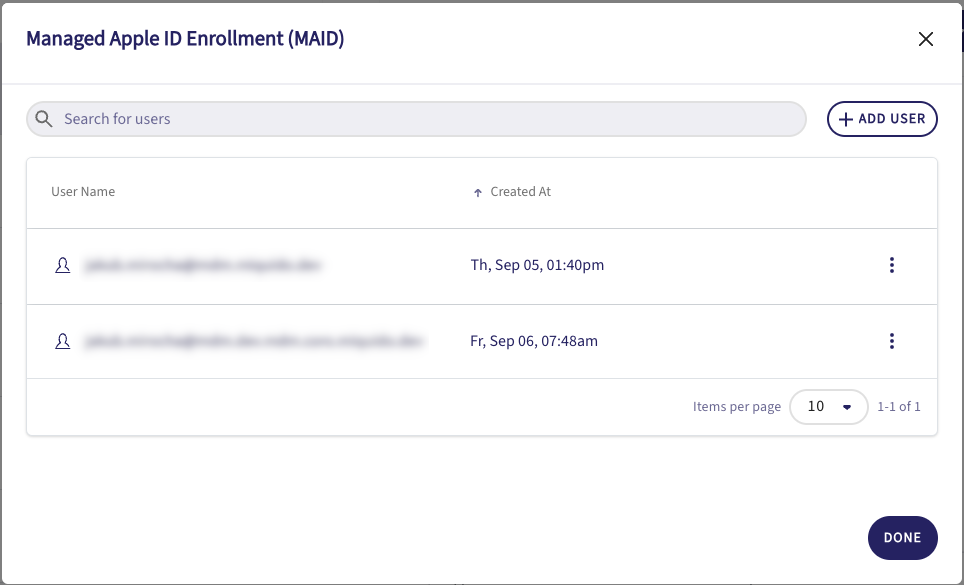Click the plus icon inside ADD USER
The image size is (964, 585).
pyautogui.click(x=846, y=118)
